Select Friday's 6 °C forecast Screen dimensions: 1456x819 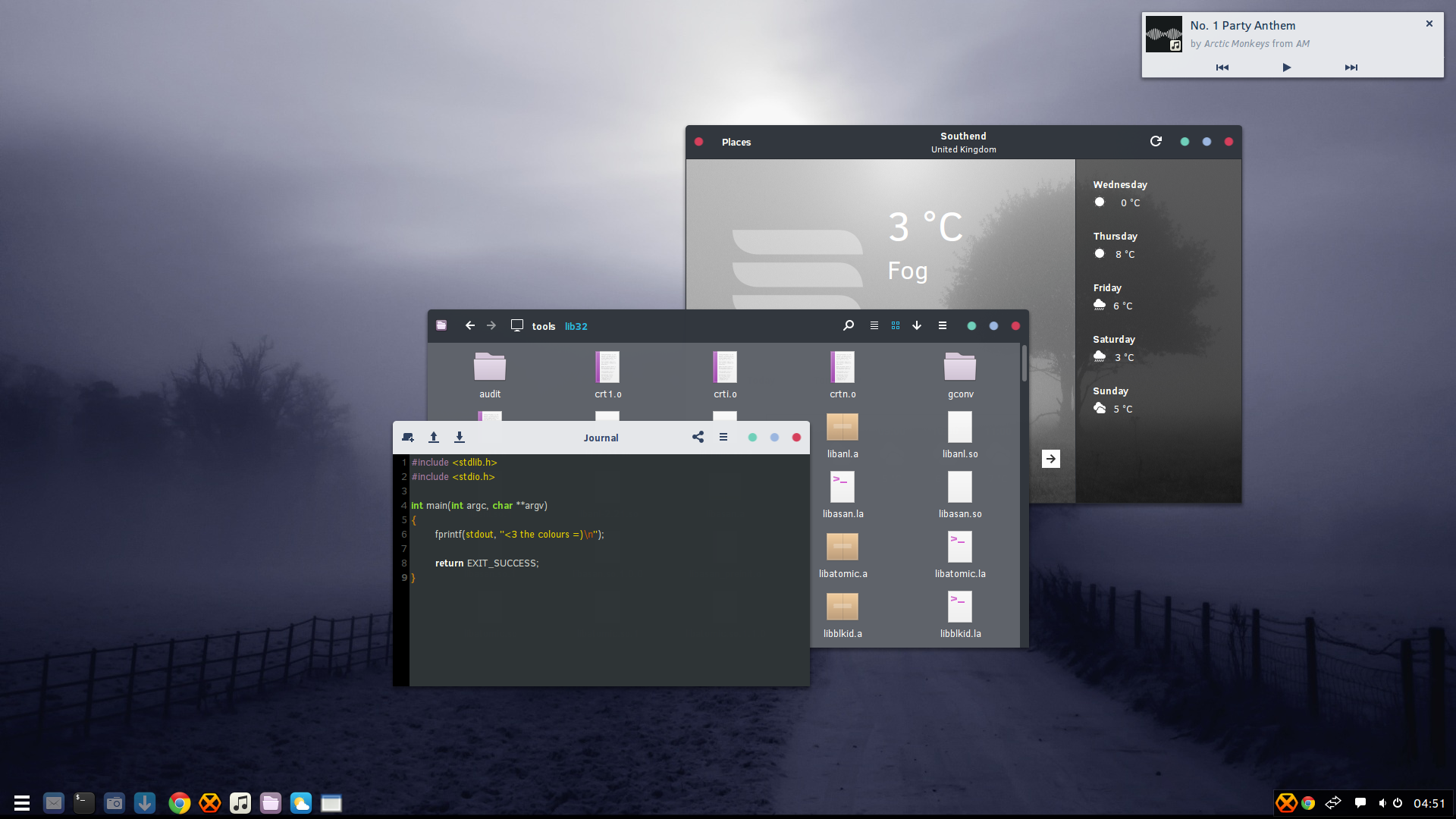coord(1113,297)
